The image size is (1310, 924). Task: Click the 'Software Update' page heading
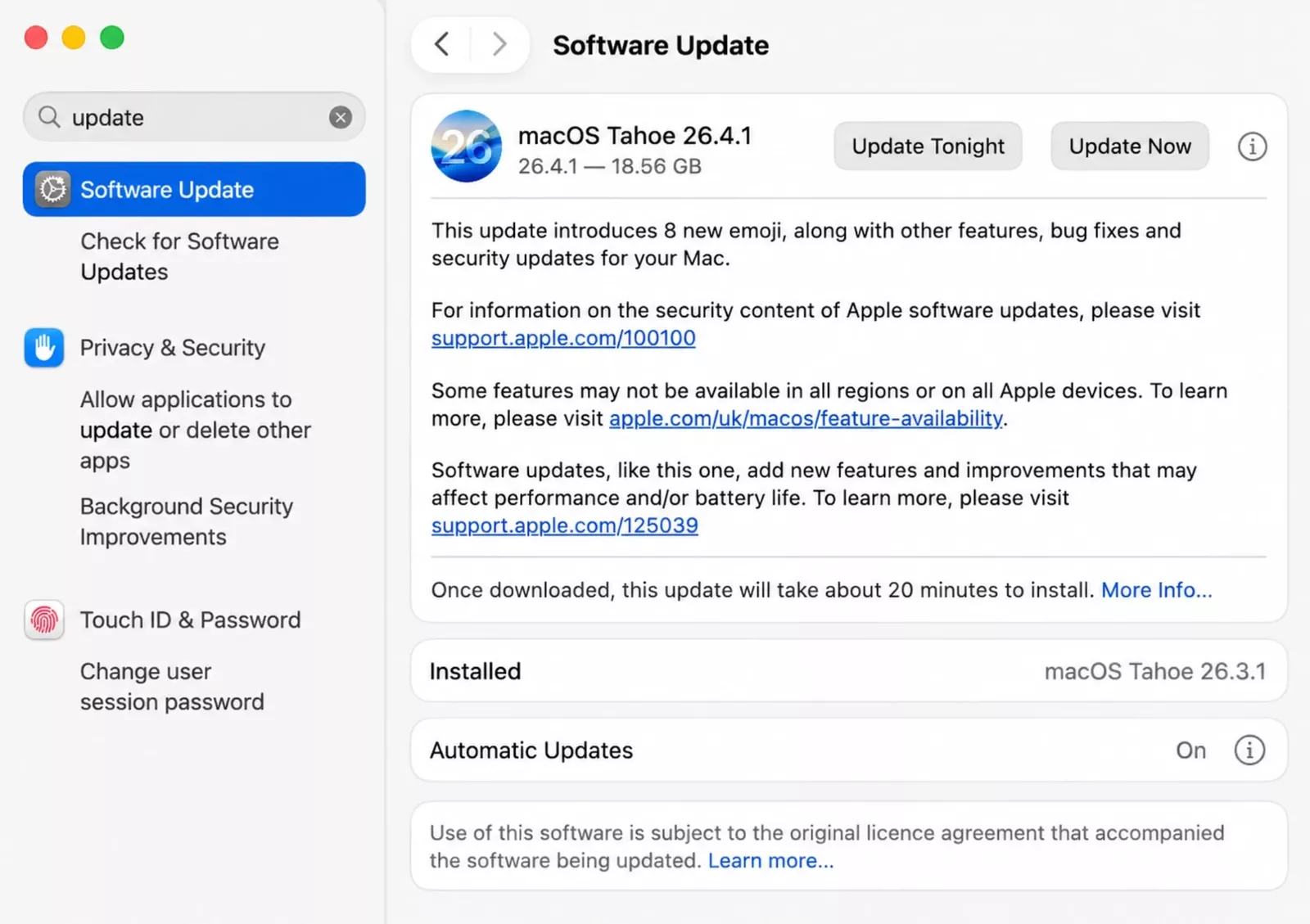point(661,45)
